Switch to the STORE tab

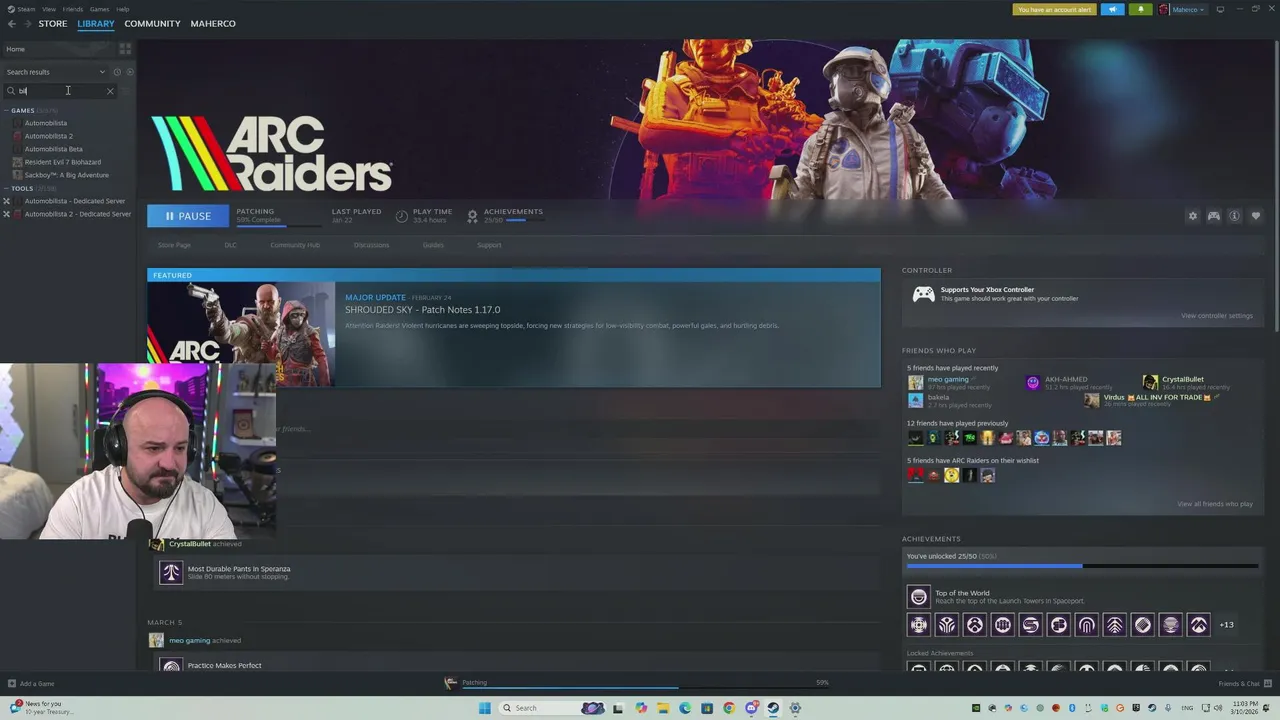click(53, 24)
